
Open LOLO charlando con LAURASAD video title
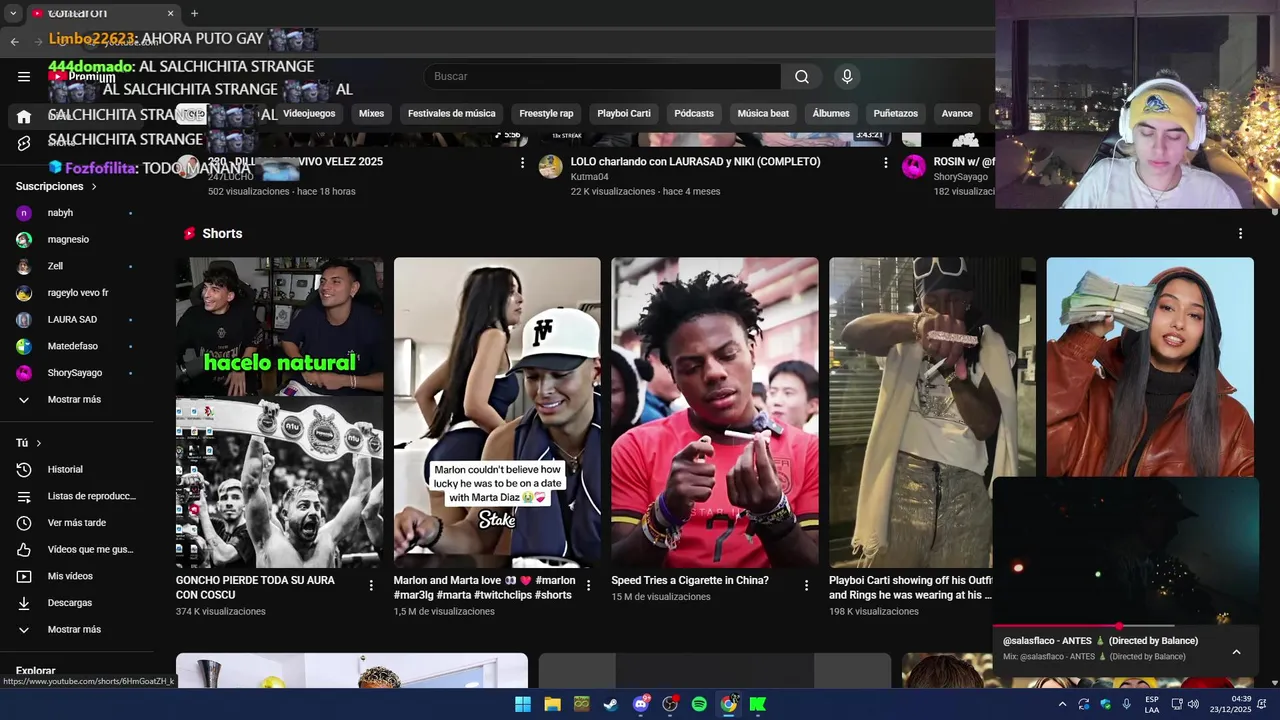(x=695, y=162)
